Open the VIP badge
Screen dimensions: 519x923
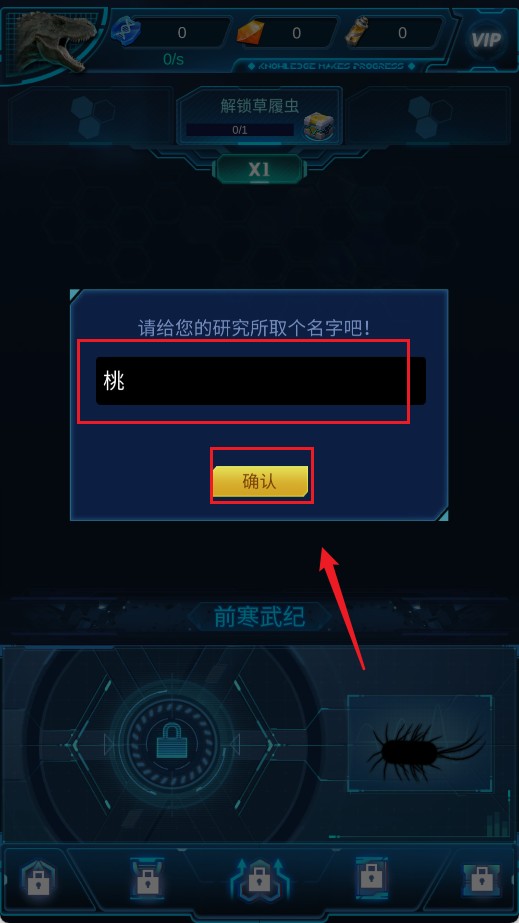pyautogui.click(x=487, y=40)
